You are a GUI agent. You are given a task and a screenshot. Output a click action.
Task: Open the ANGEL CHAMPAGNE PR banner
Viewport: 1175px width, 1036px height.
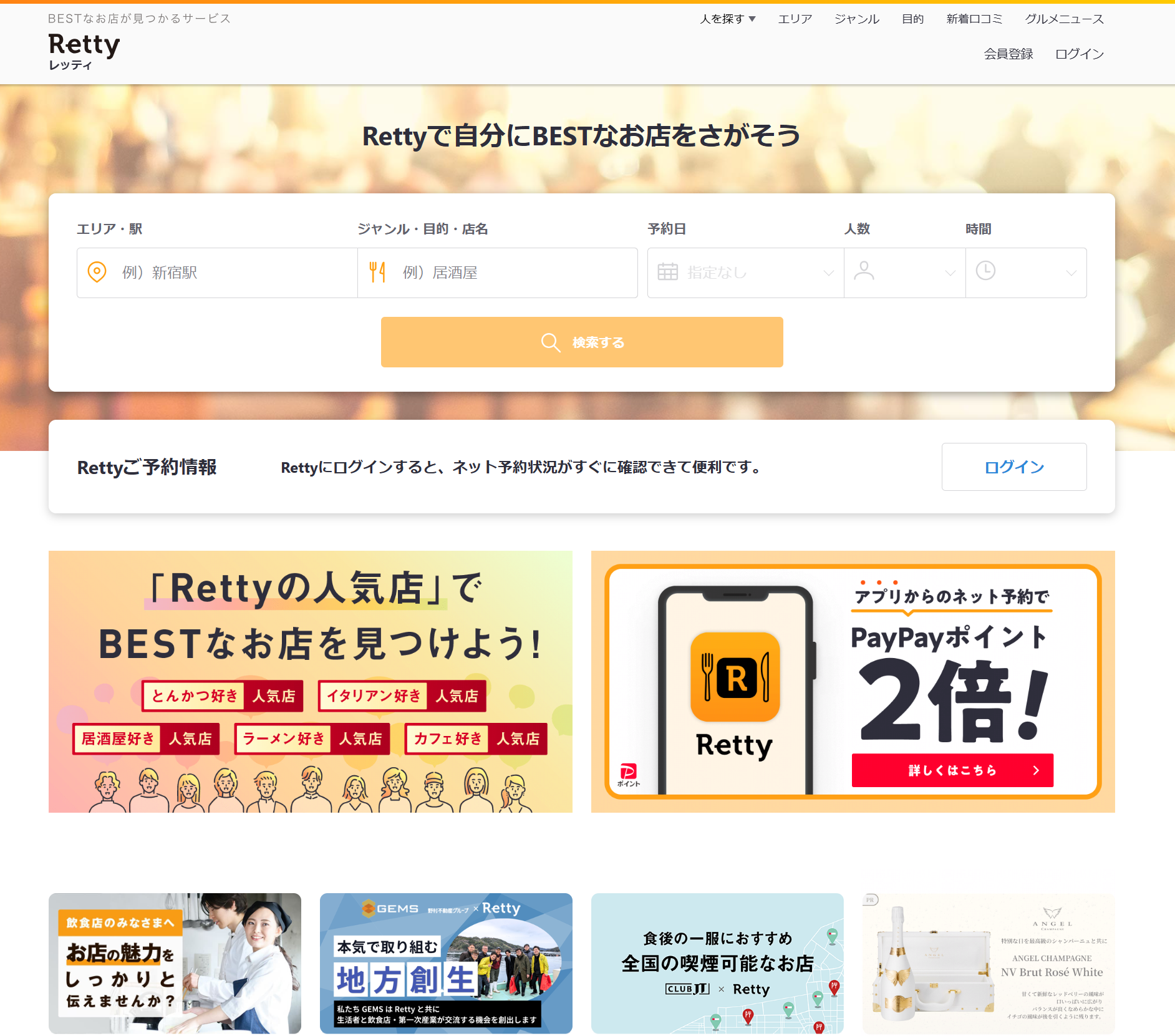click(989, 963)
